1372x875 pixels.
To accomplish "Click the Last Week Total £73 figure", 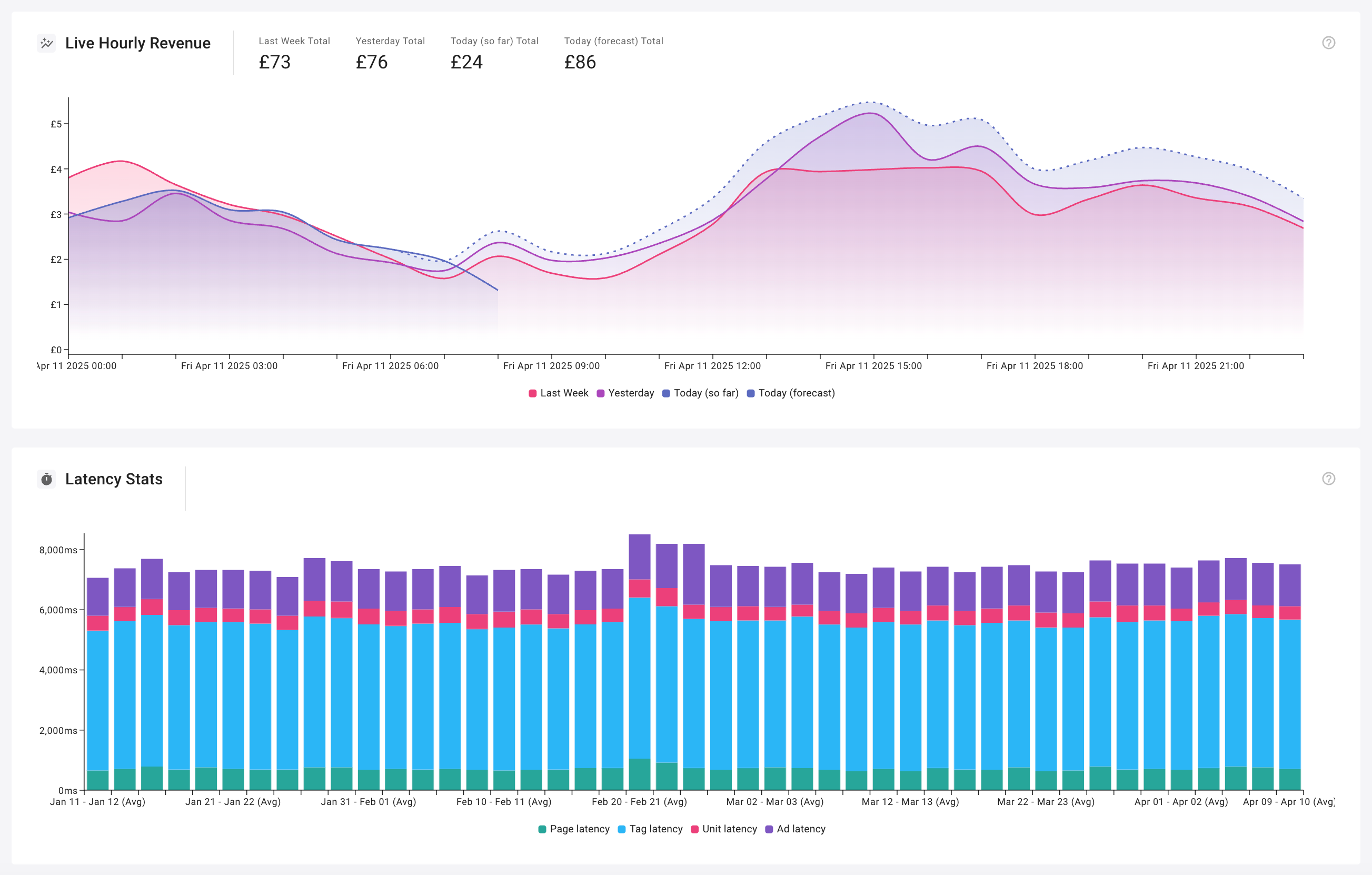I will tap(275, 62).
